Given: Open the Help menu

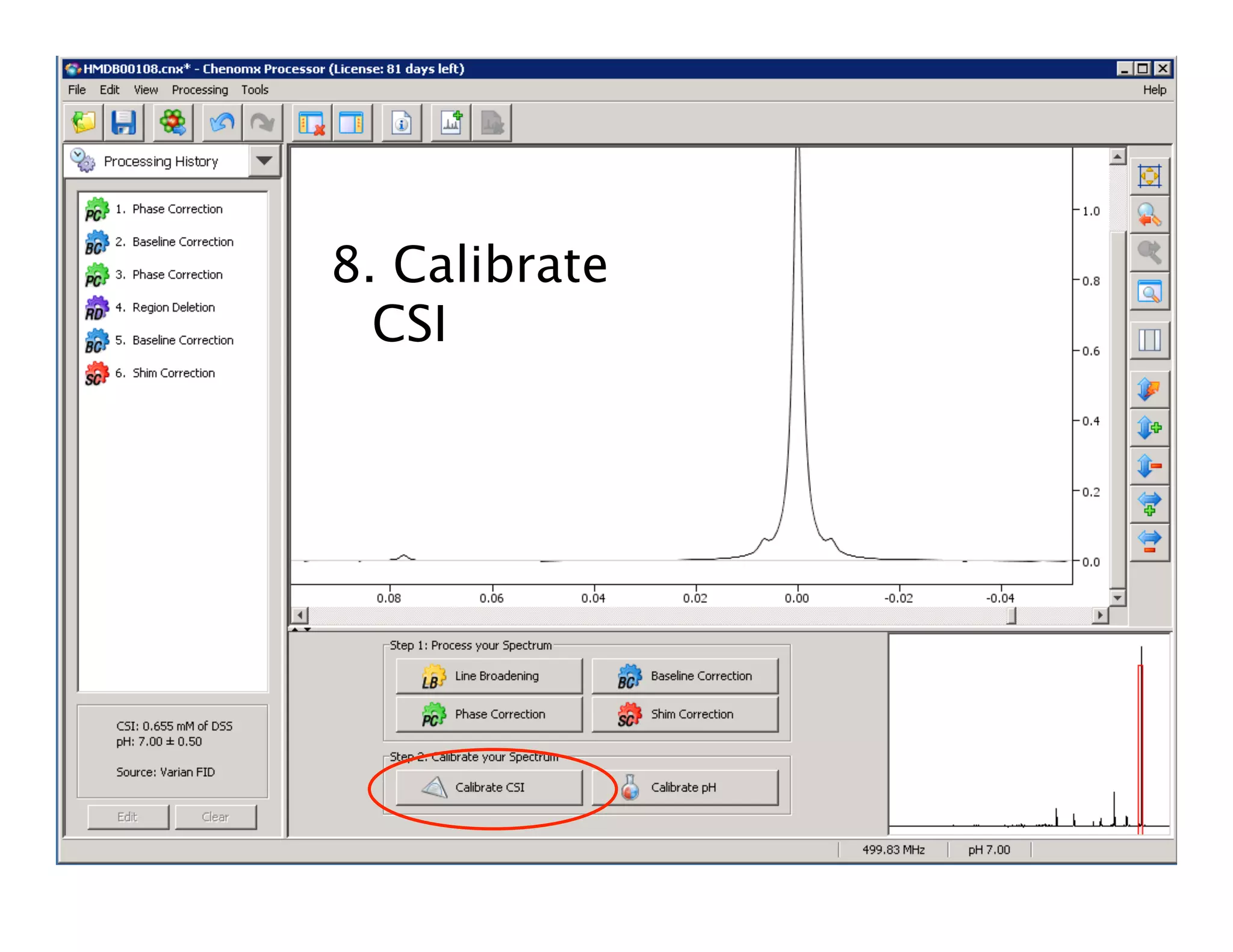Looking at the screenshot, I should click(x=1154, y=90).
